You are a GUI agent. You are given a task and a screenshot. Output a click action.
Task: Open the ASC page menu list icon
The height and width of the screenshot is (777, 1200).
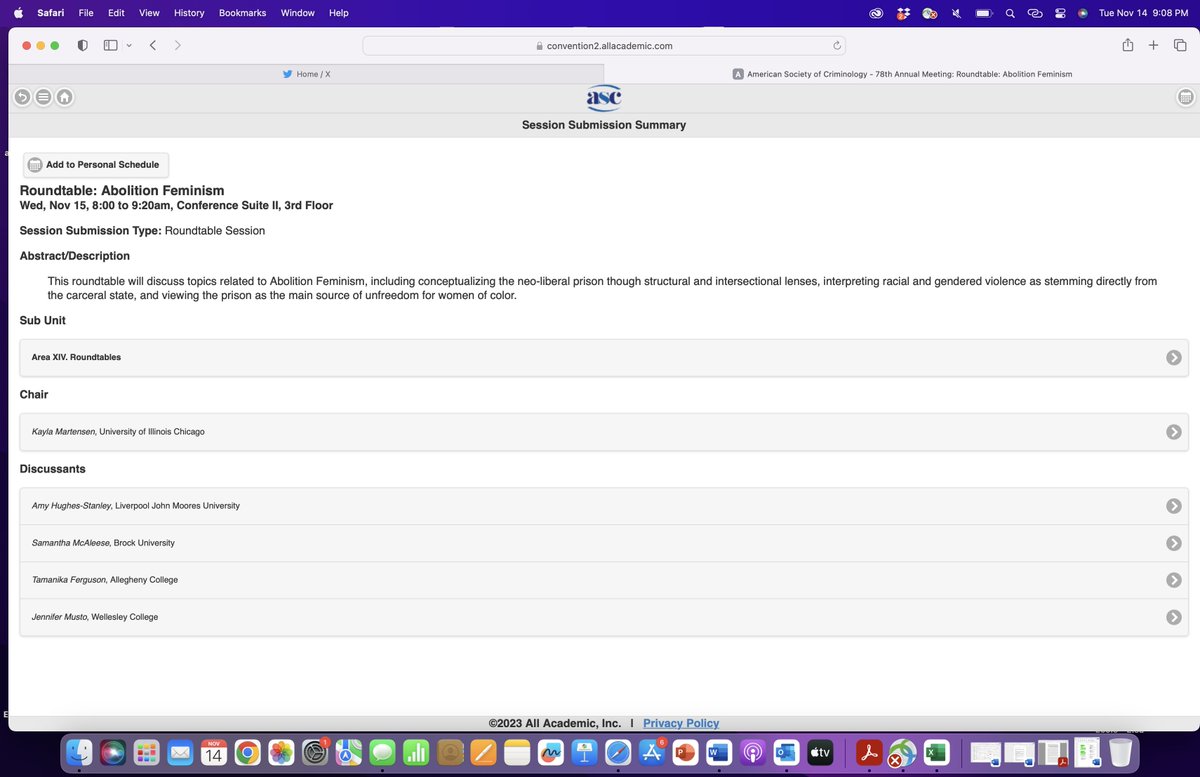(x=43, y=97)
